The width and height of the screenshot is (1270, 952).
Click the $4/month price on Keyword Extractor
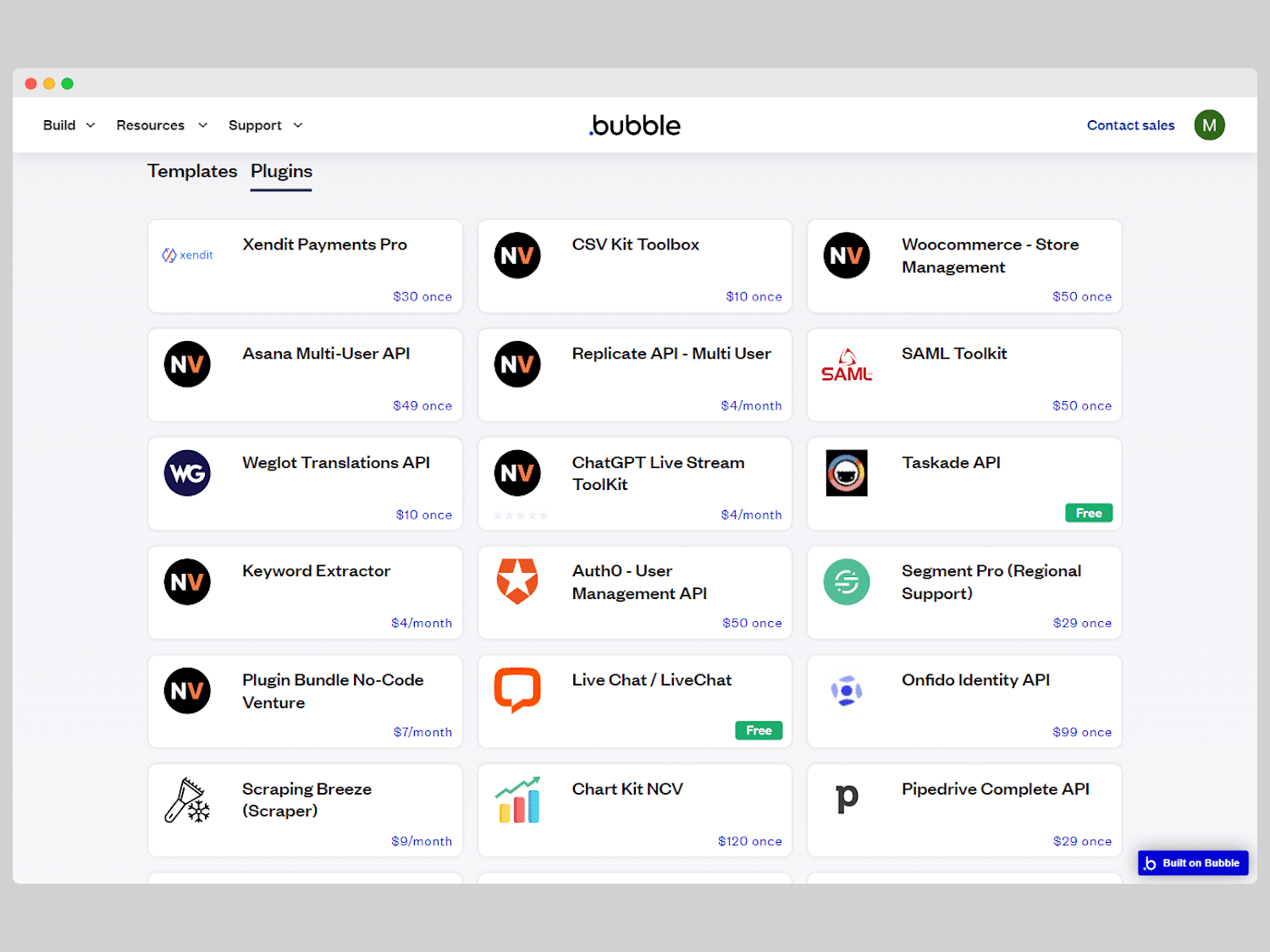[x=422, y=624]
